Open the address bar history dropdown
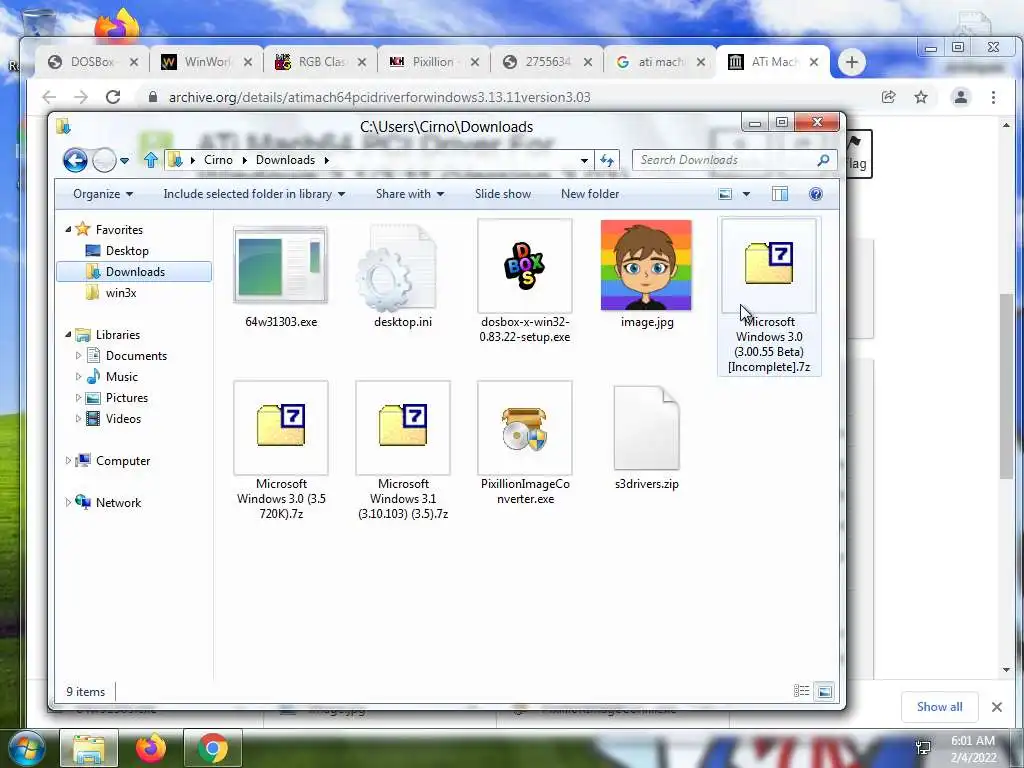 pos(584,161)
